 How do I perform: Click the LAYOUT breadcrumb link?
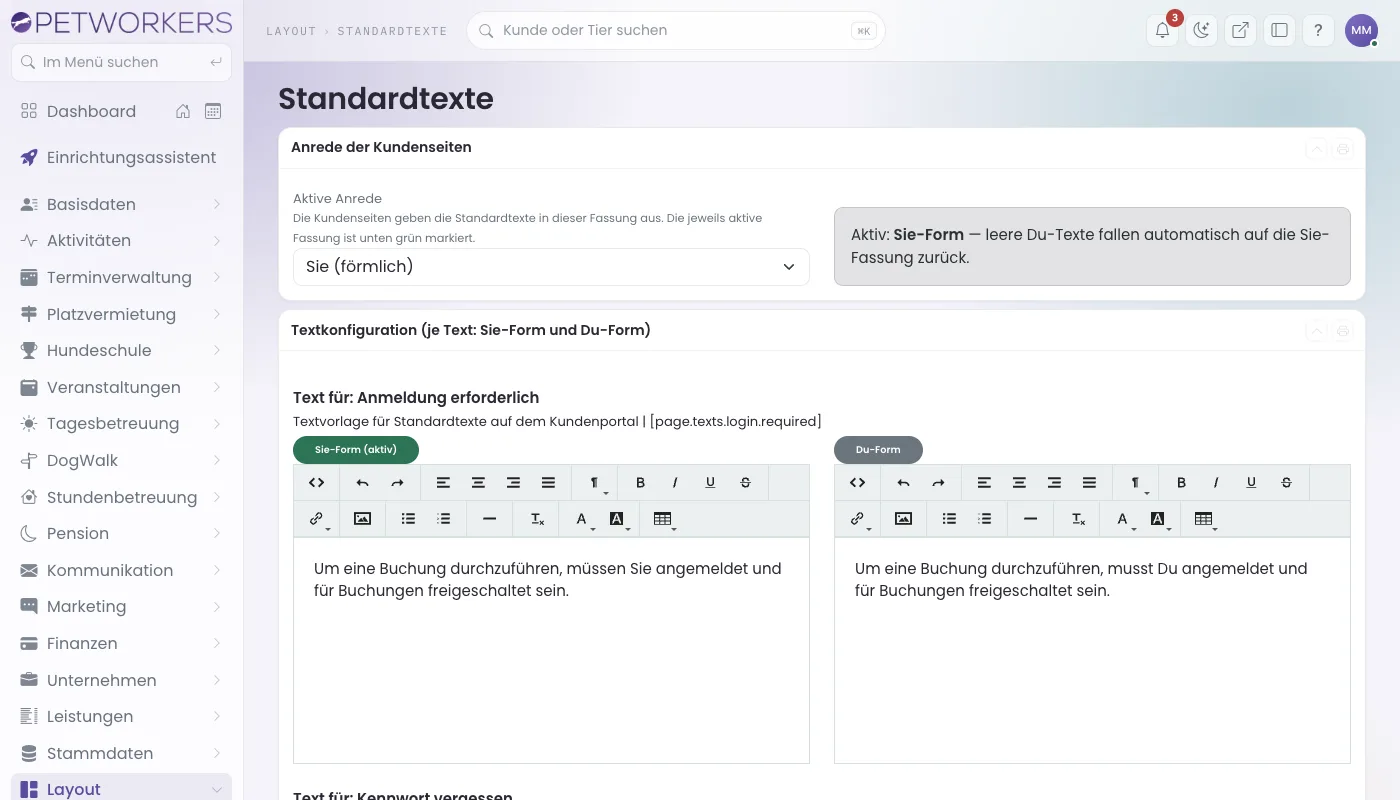pyautogui.click(x=291, y=31)
